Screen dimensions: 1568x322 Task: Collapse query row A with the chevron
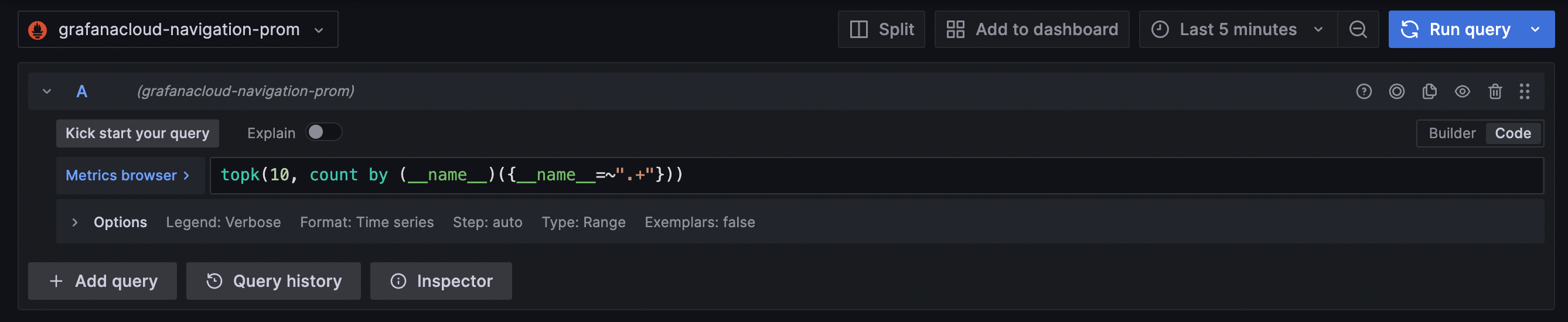click(47, 91)
